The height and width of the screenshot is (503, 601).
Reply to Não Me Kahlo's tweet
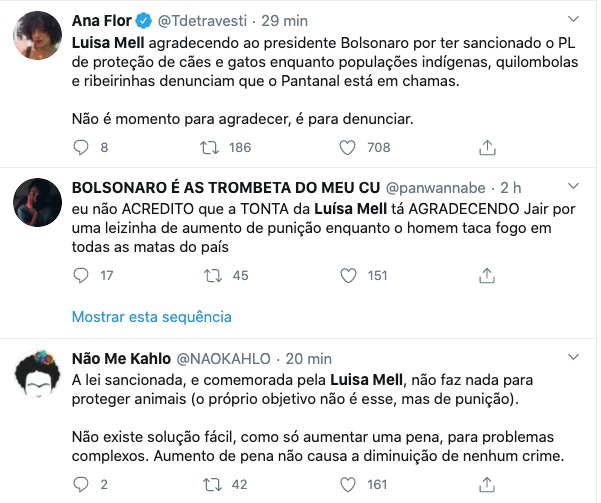click(x=83, y=485)
